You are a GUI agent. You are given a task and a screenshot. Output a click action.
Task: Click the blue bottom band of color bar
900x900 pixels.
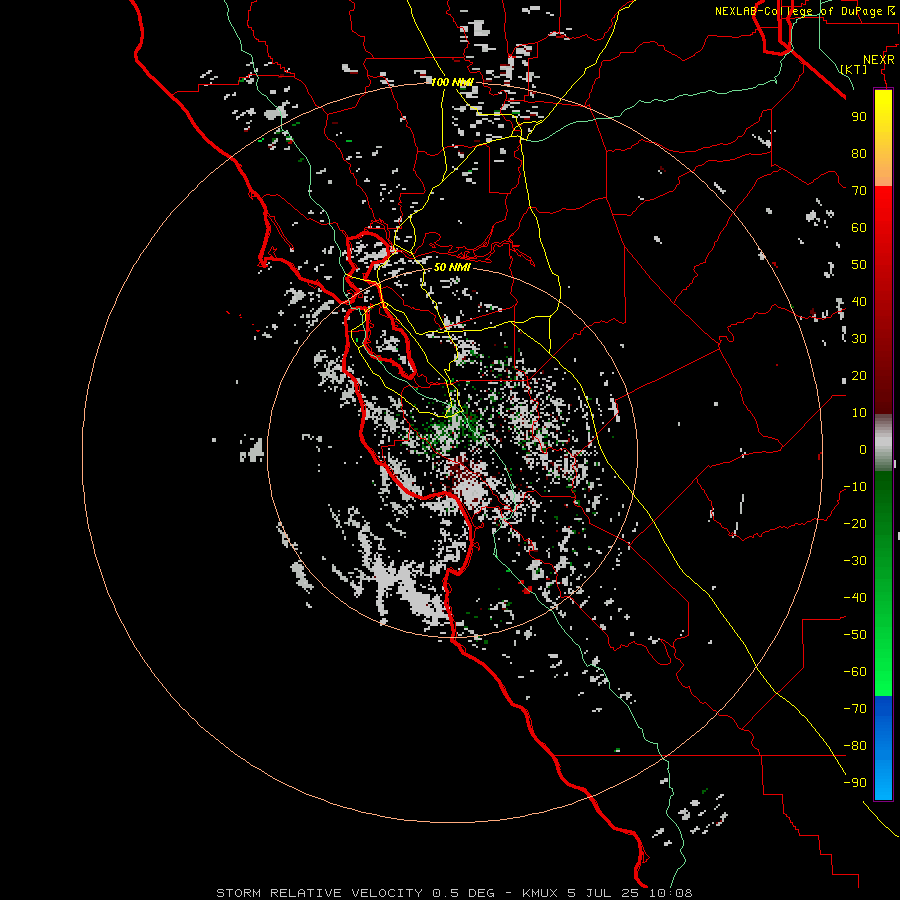click(883, 748)
